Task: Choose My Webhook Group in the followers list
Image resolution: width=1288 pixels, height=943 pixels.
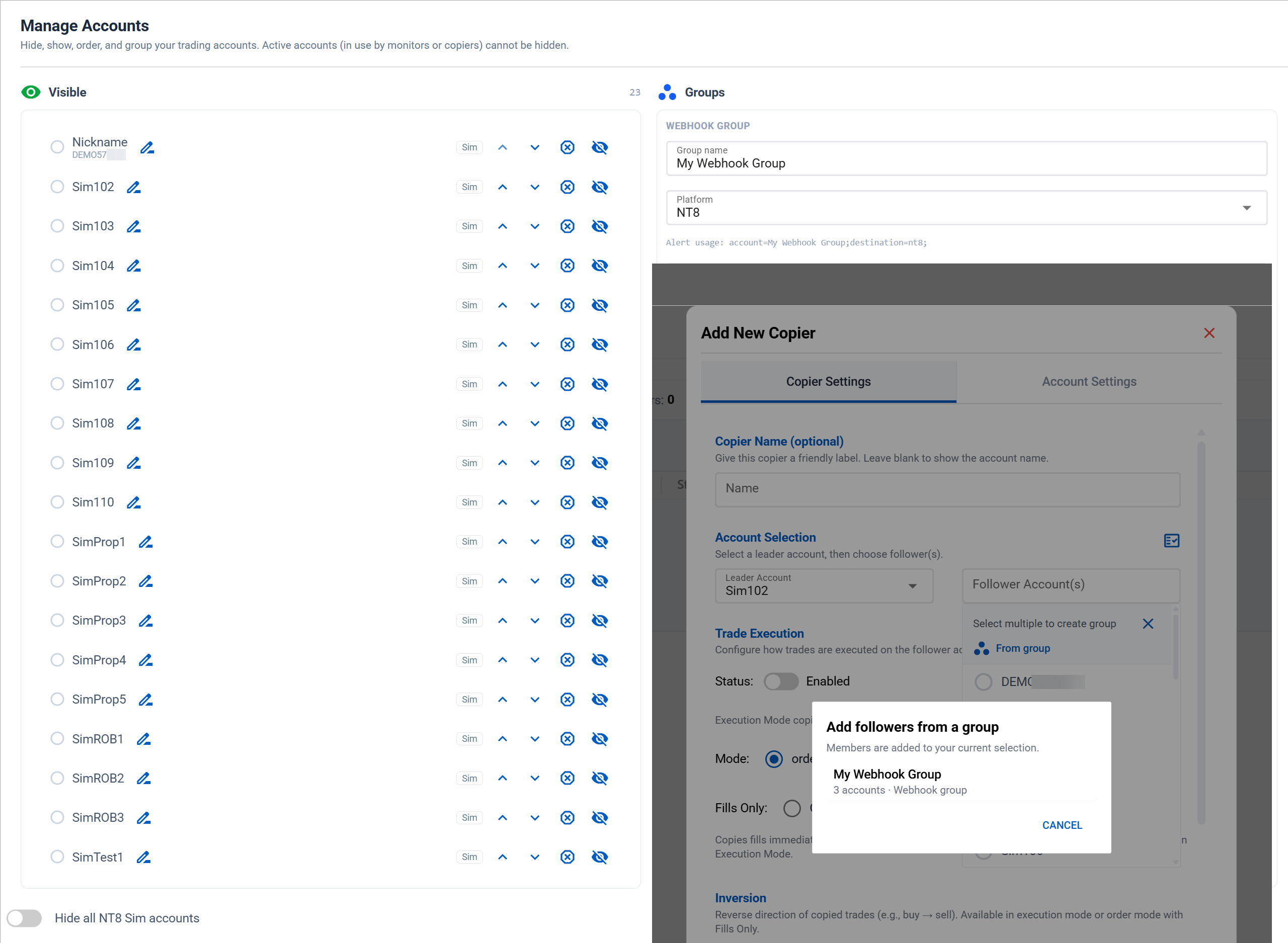Action: (x=961, y=782)
